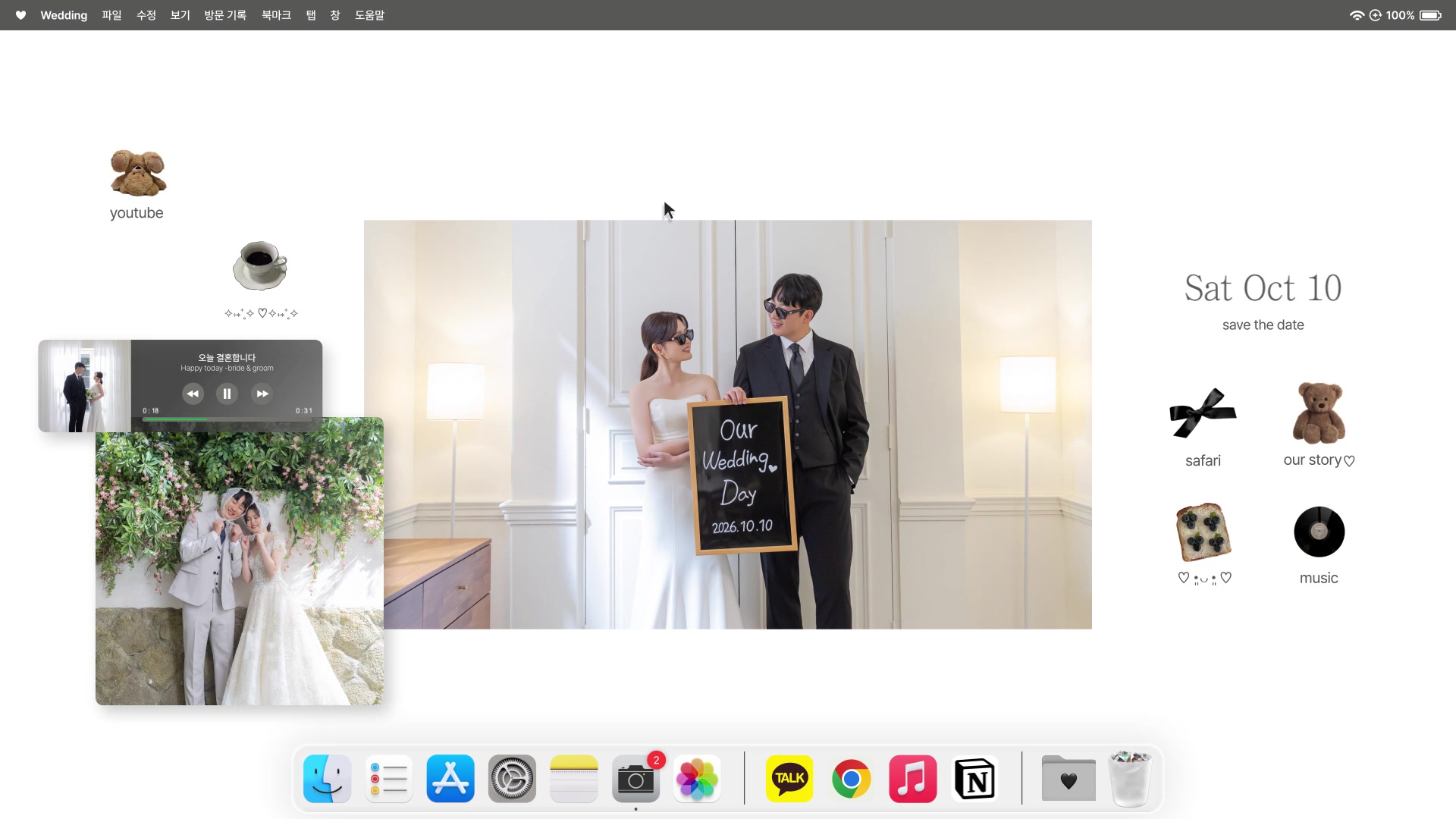Skip to next track in player
This screenshot has height=819, width=1456.
262,394
